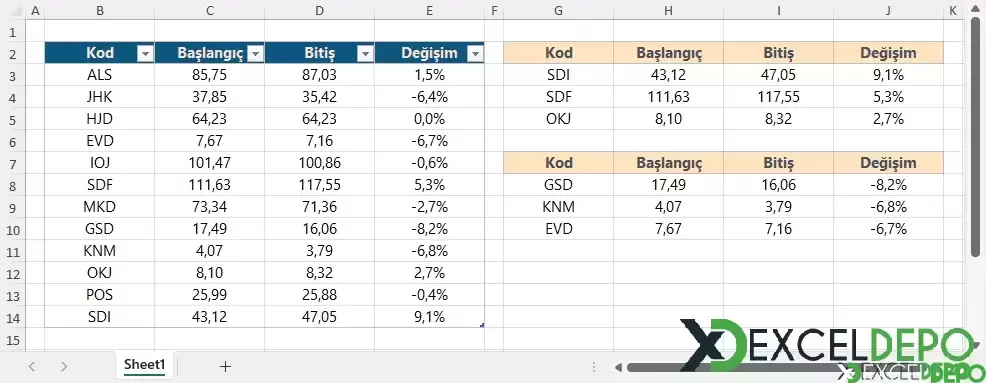Select row 7 header
The width and height of the screenshot is (986, 383).
click(x=13, y=164)
